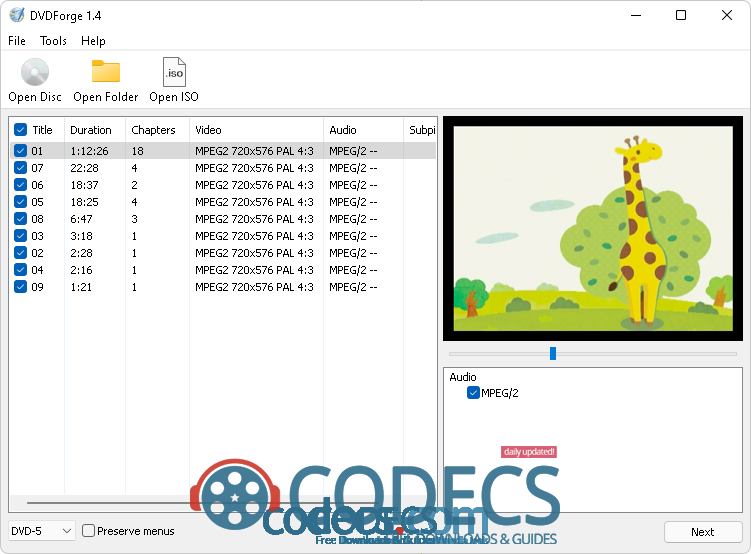Open the Help menu
The height and width of the screenshot is (554, 751).
[93, 41]
